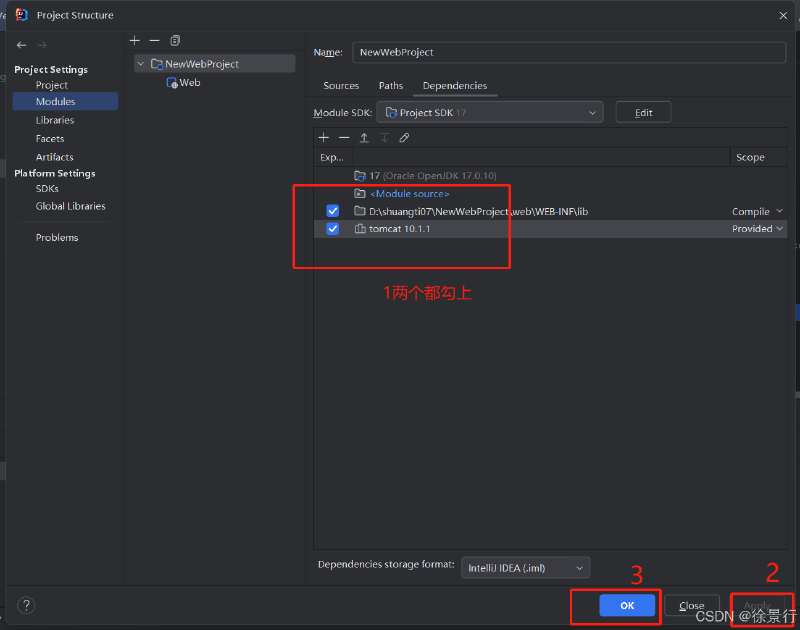Click the NewWebProject module folder icon
Screen dimensions: 800x630
pyautogui.click(x=157, y=64)
